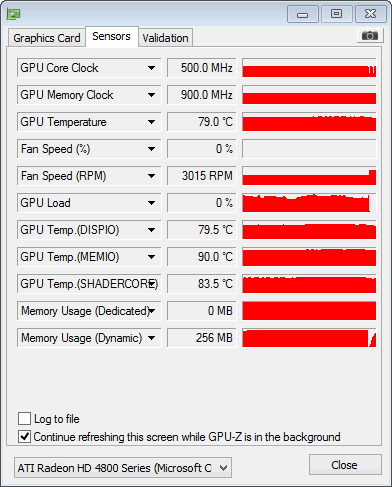Take a screenshot with the camera icon
This screenshot has width=392, height=487.
pyautogui.click(x=370, y=35)
